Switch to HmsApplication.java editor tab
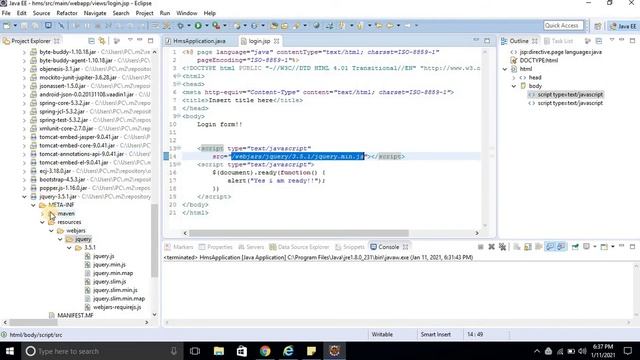Viewport: 640px width, 360px height. coord(199,41)
